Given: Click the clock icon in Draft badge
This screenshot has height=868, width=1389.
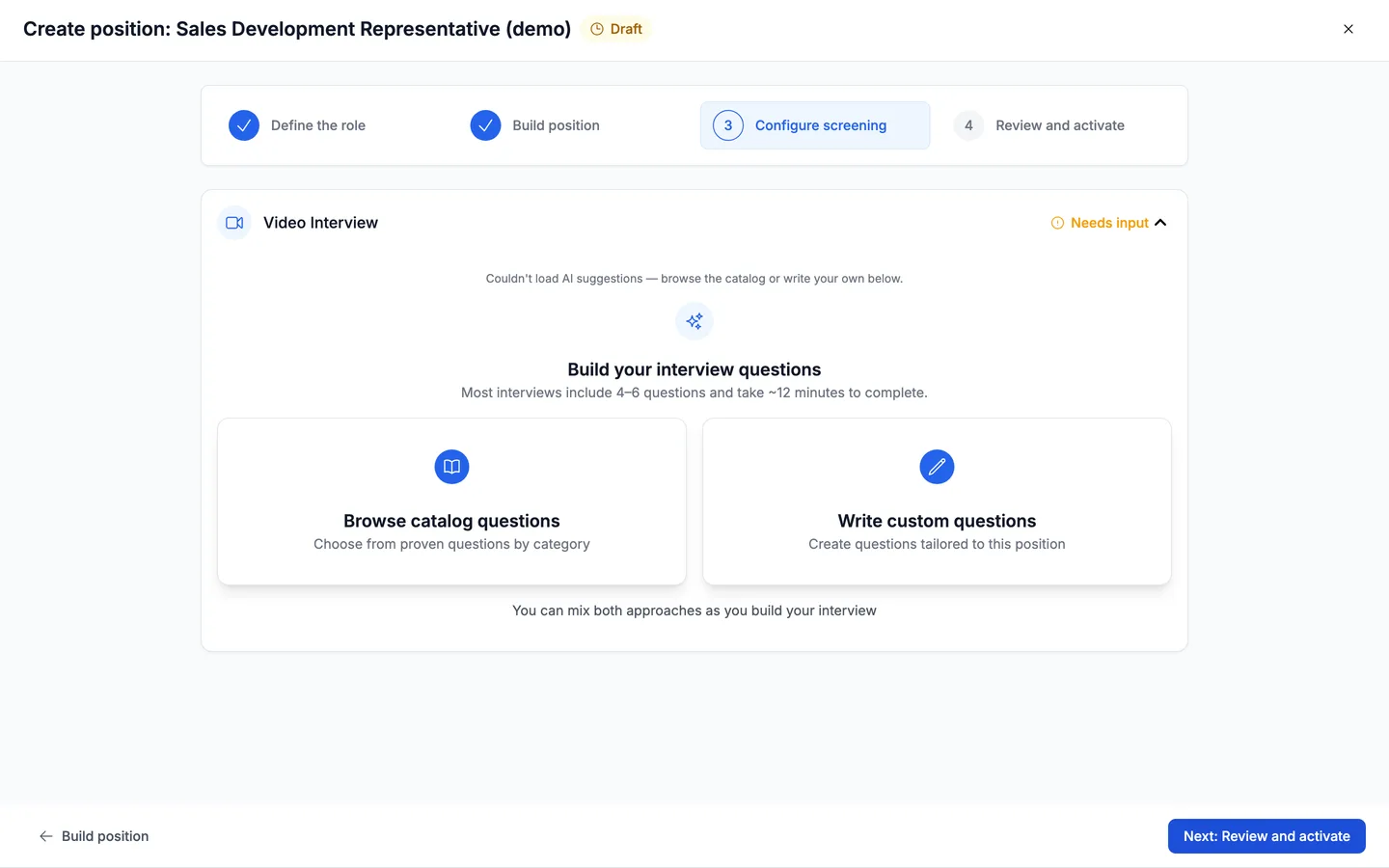Looking at the screenshot, I should 597,29.
